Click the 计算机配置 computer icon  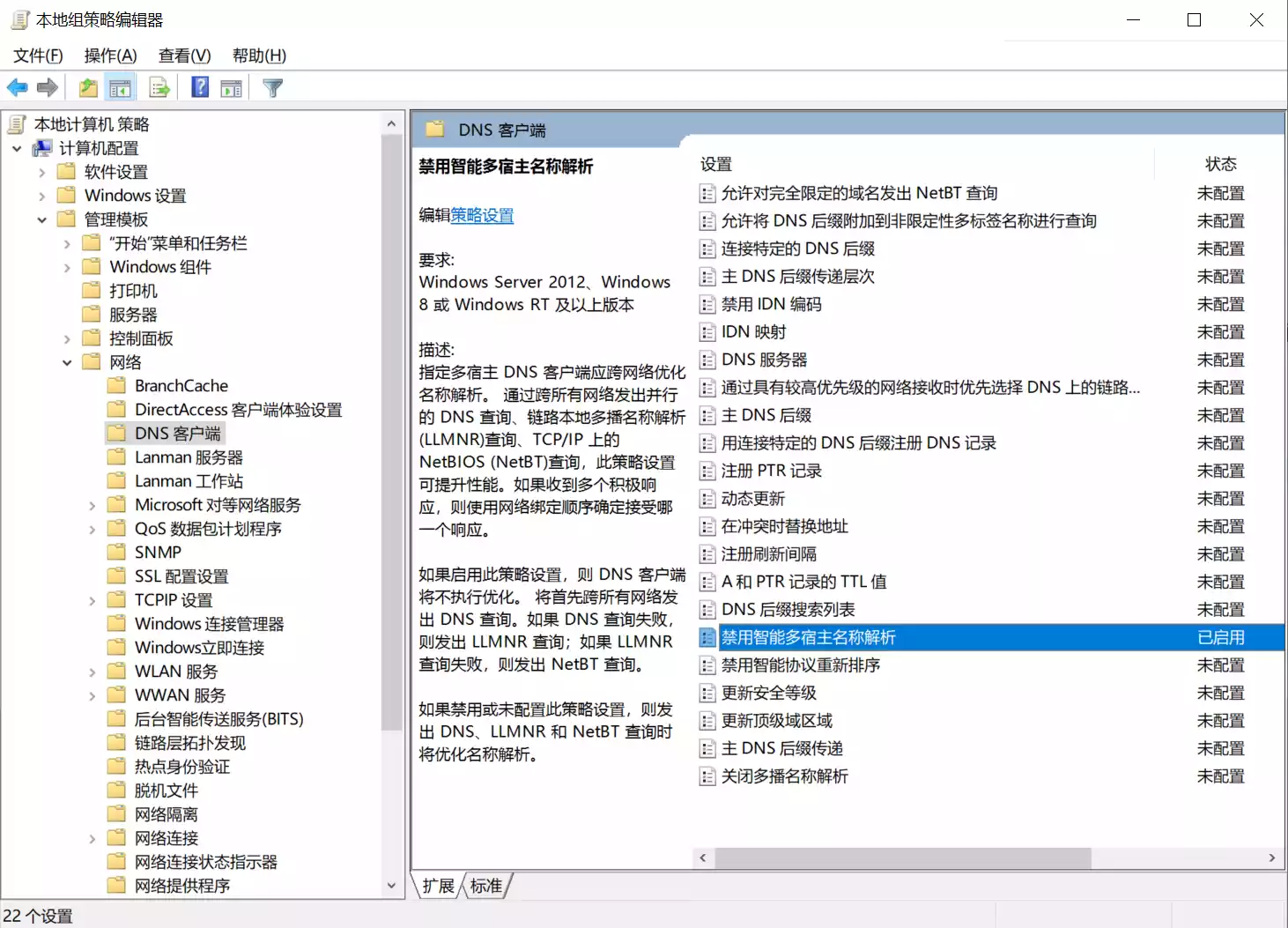click(42, 148)
